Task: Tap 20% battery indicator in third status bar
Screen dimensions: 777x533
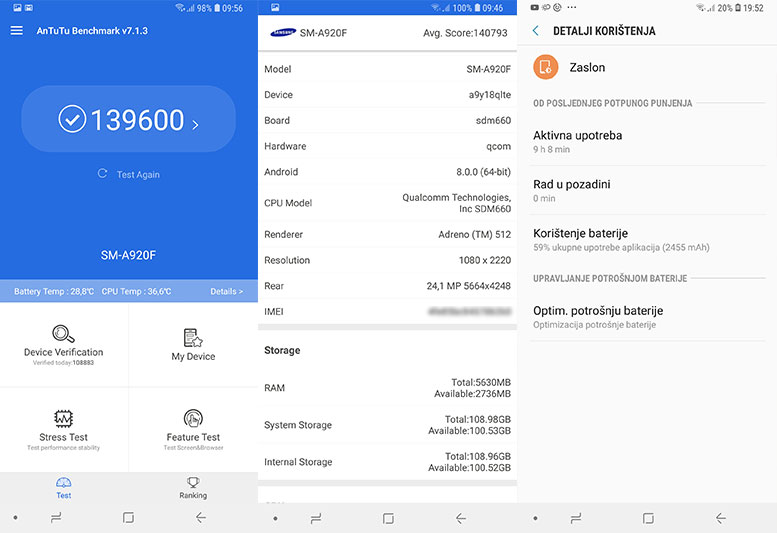Action: click(x=729, y=8)
